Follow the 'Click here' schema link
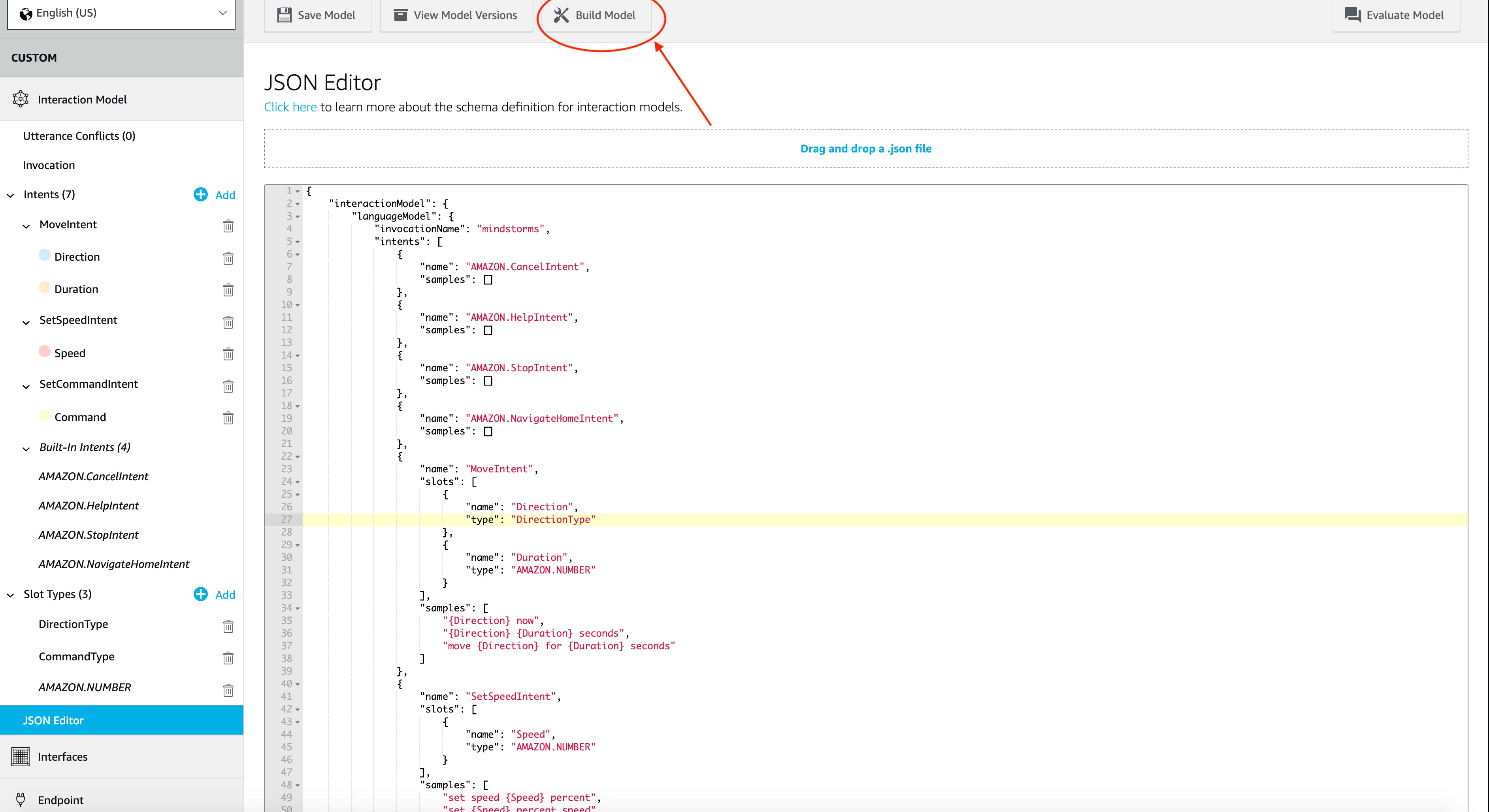The height and width of the screenshot is (812, 1489). 290,107
